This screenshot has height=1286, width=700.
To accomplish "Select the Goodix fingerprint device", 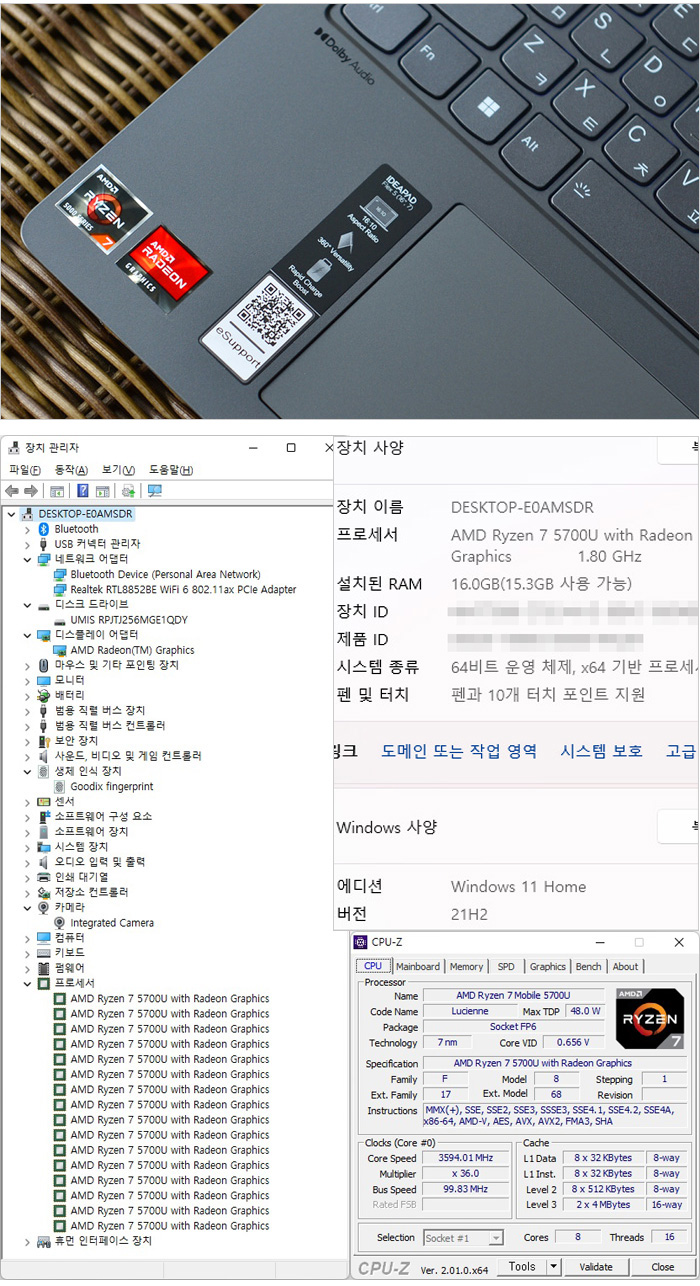I will (x=112, y=787).
